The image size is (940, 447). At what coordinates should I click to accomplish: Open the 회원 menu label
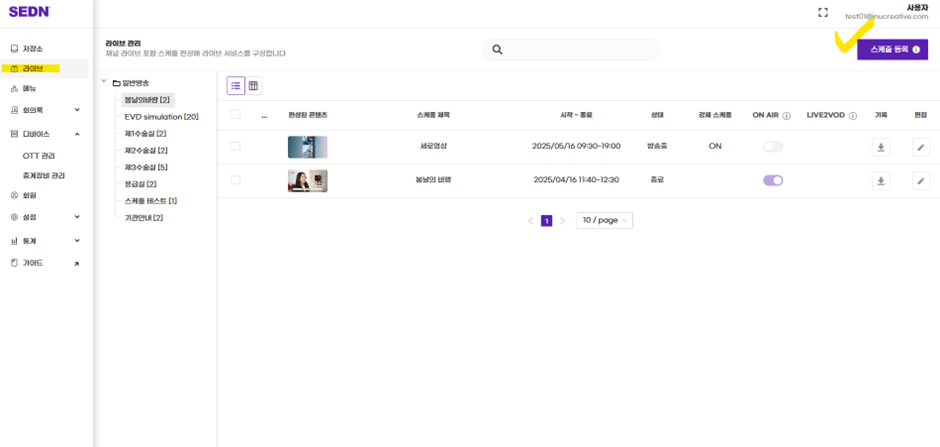pos(29,195)
